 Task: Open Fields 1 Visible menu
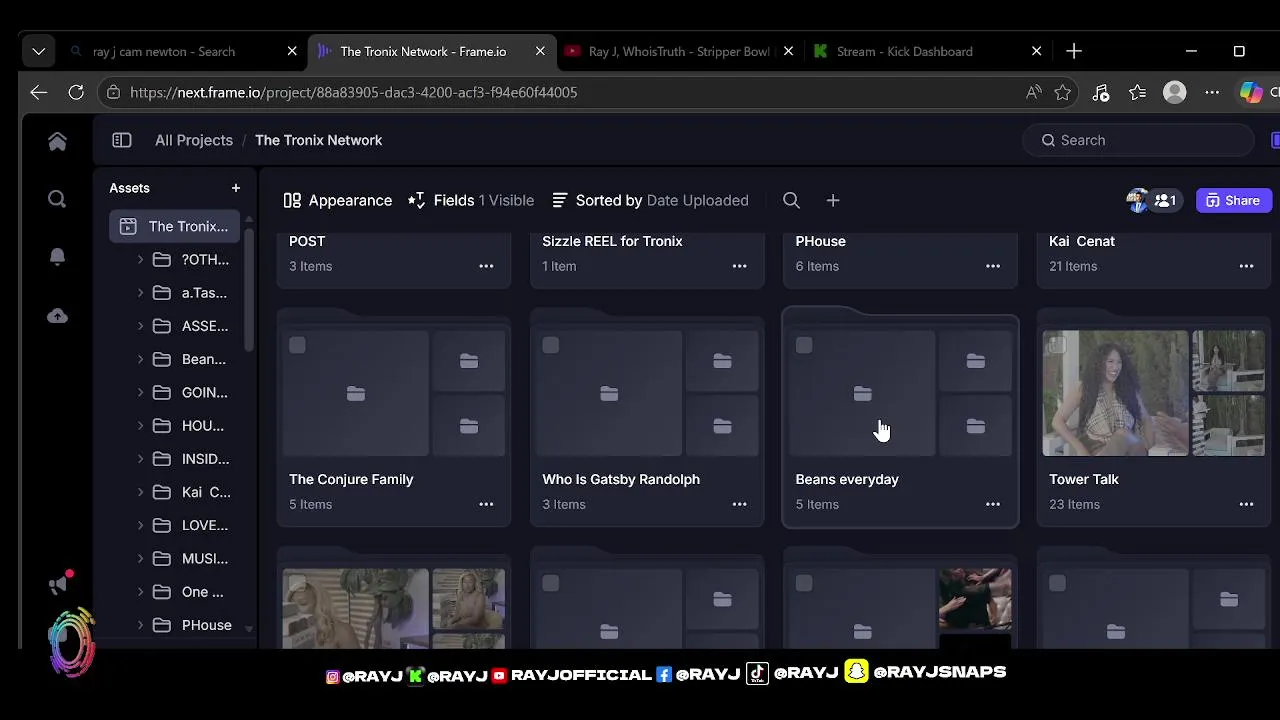pyautogui.click(x=471, y=200)
